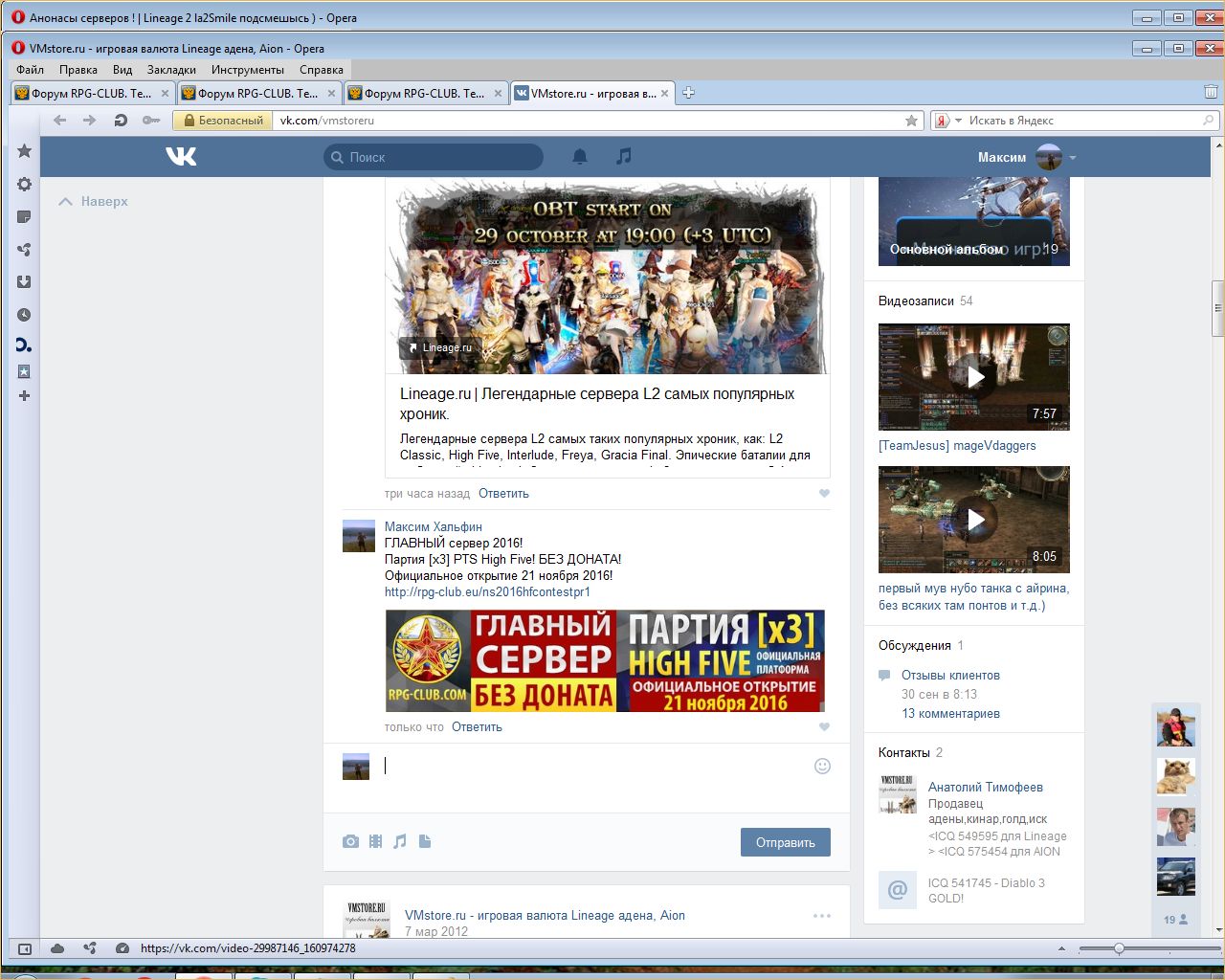The height and width of the screenshot is (980, 1225).
Task: Open the 13 комментариев link
Action: coord(950,713)
